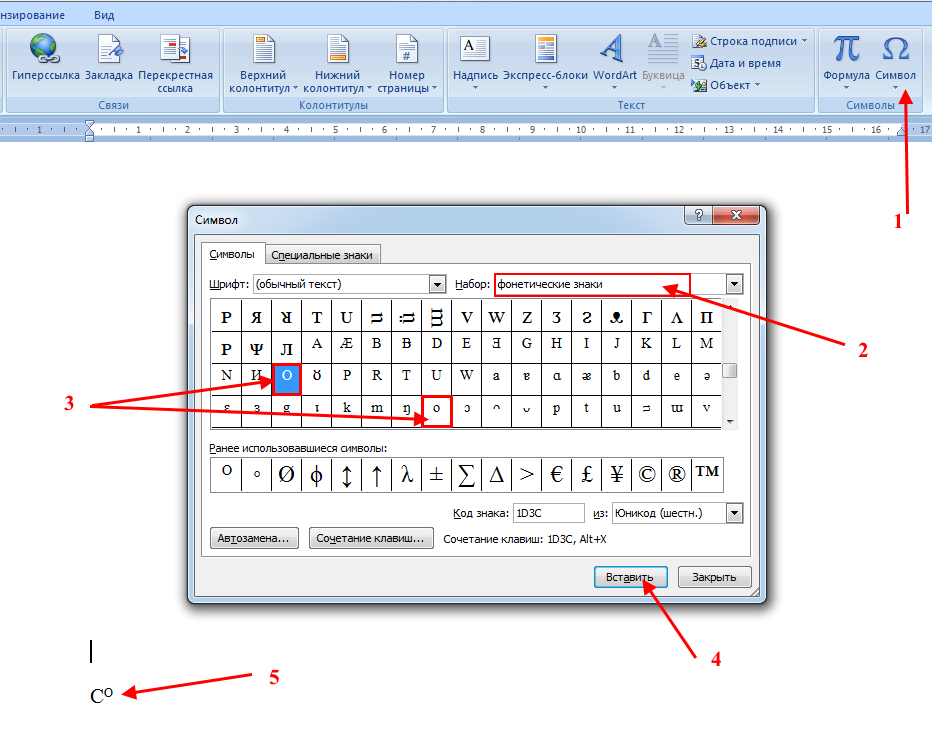The height and width of the screenshot is (729, 932).
Task: Click Сочетание клавиш button
Action: tap(370, 538)
